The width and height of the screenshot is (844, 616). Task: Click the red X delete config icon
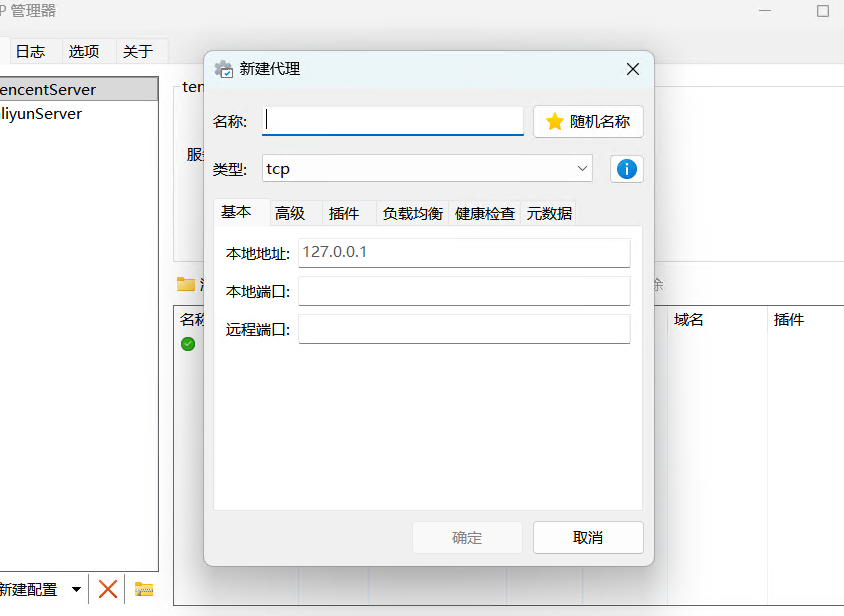tap(108, 589)
